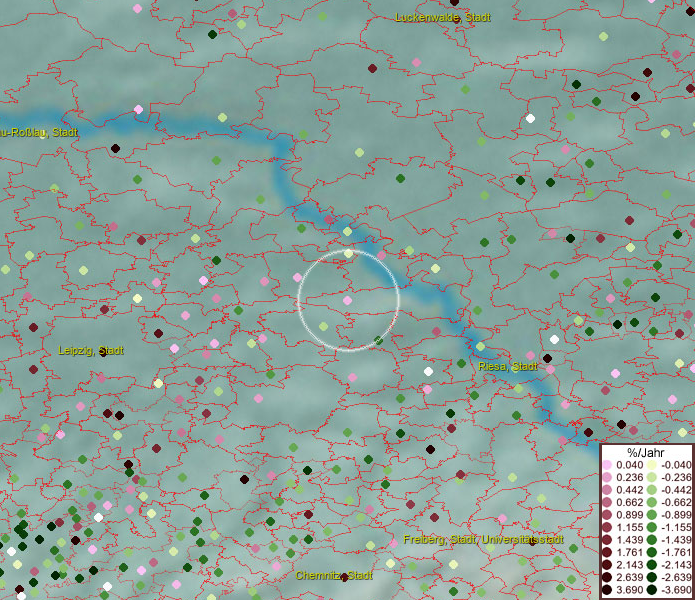Viewport: 695px width, 600px height.
Task: Click the pink swatch for 0.040 in legend
Action: pos(607,465)
